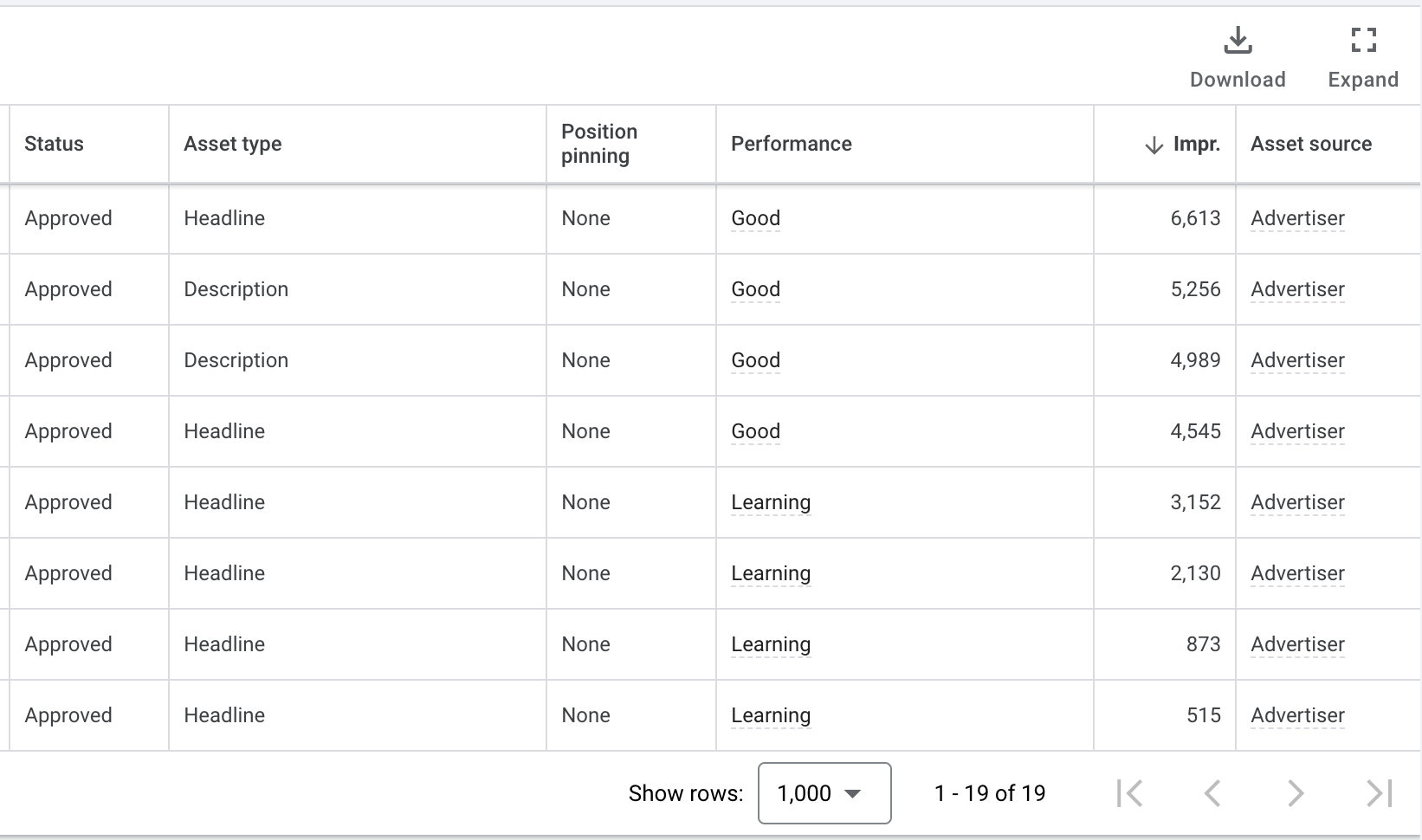
Task: Go to the first page using pagination control
Action: click(1130, 792)
